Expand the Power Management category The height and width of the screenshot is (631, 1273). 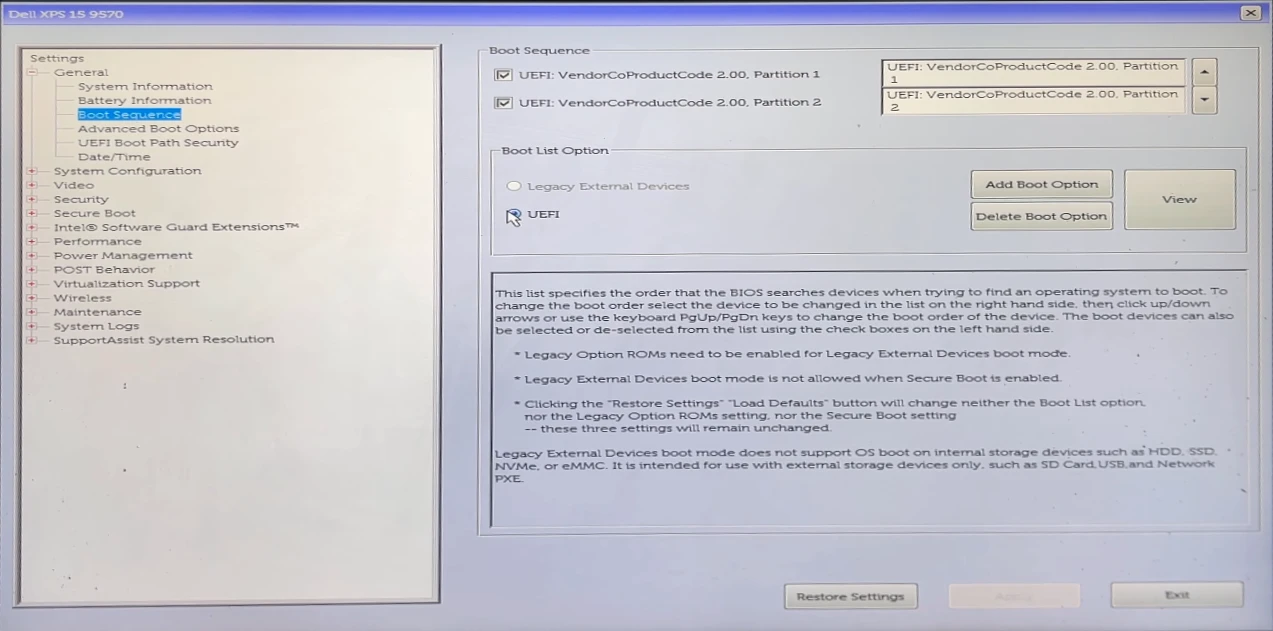[32, 256]
